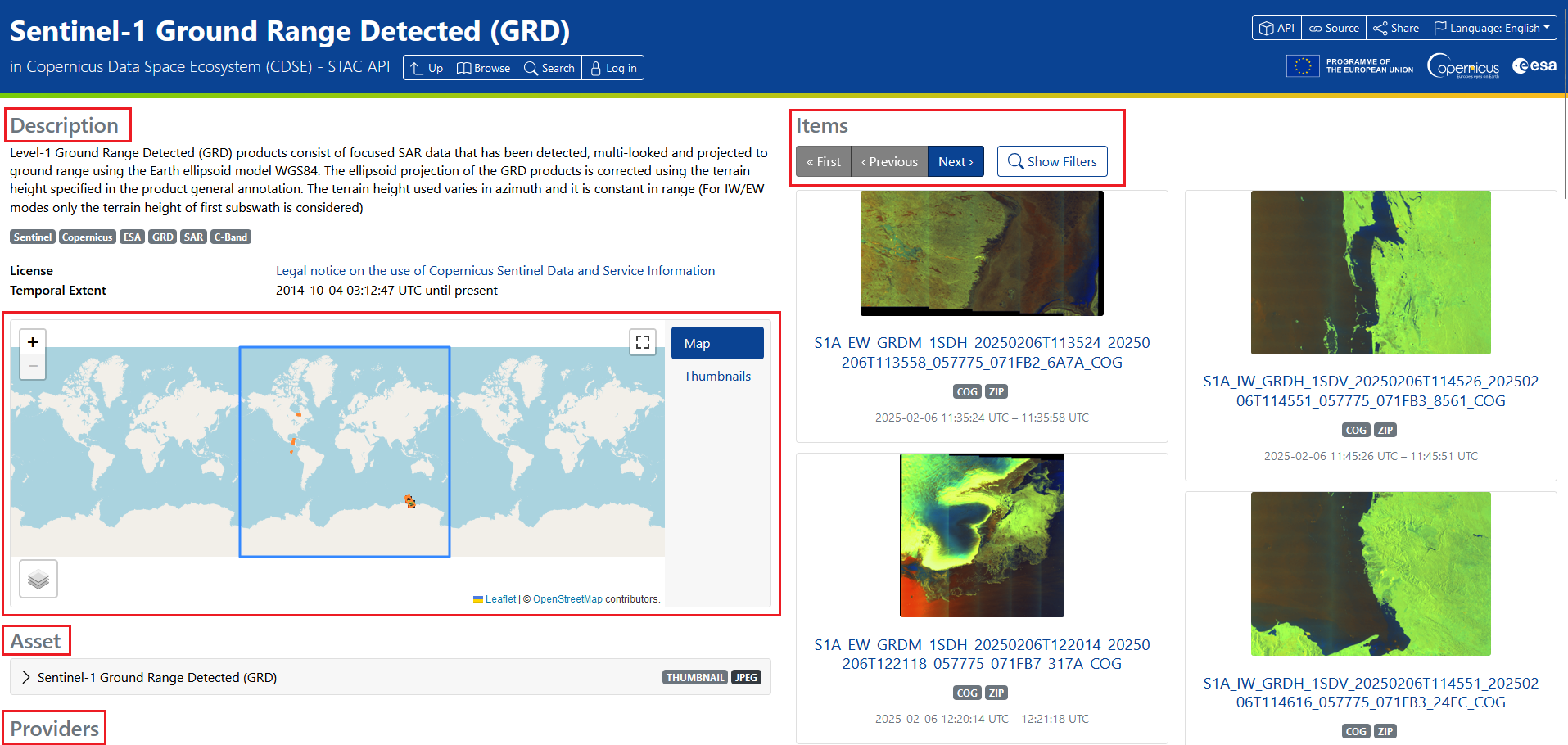Open the Language: English dropdown
This screenshot has height=745, width=1568.
tap(1491, 28)
